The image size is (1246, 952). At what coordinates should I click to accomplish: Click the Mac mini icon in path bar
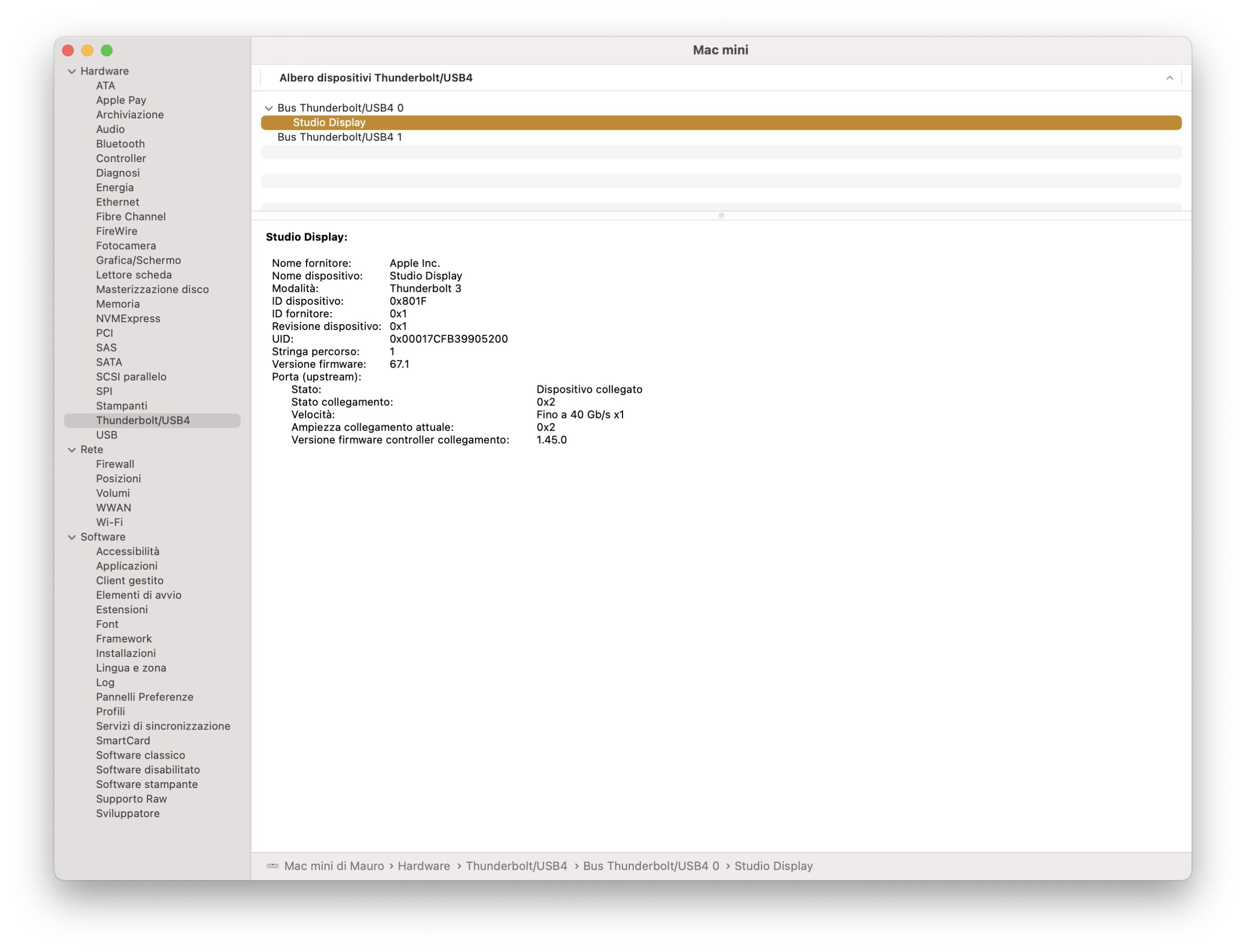coord(273,866)
